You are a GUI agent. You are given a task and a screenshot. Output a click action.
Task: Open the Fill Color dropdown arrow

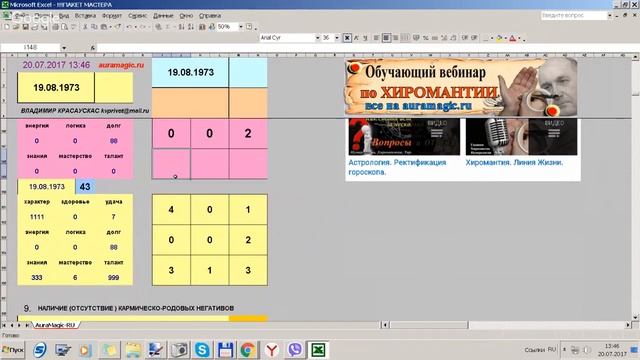[x=506, y=38]
